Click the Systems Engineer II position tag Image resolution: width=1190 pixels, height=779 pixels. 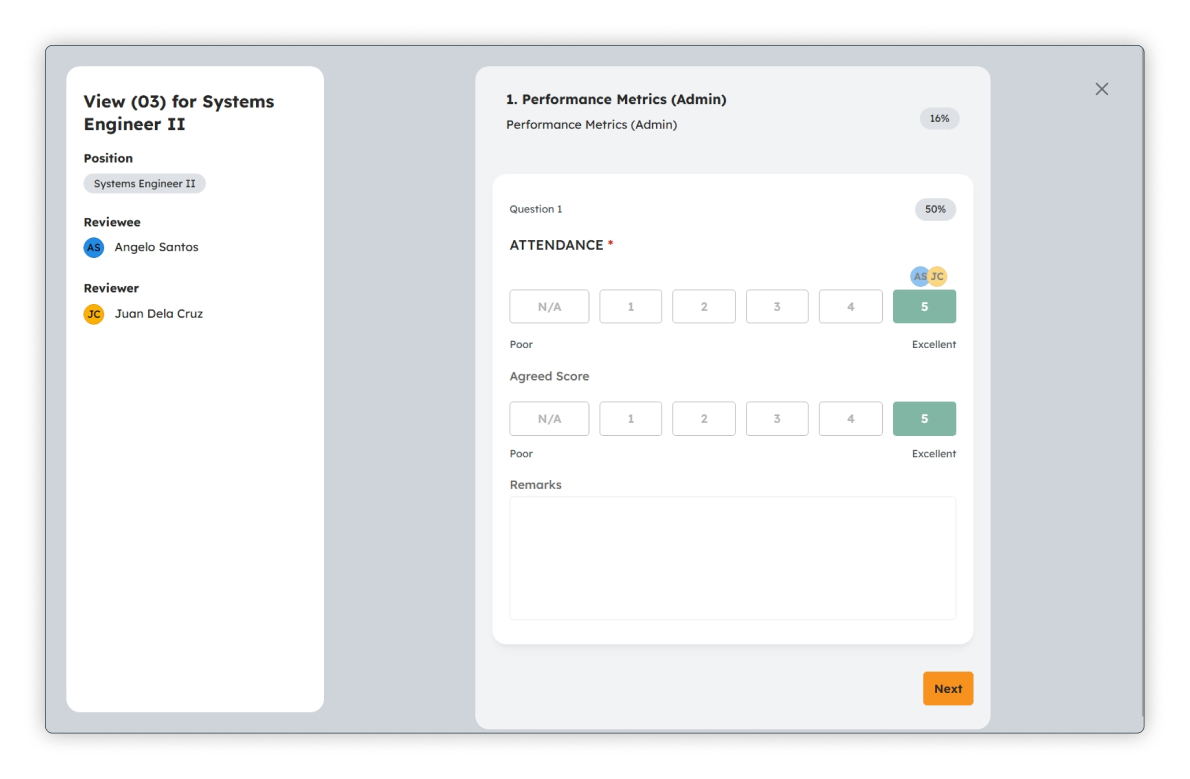click(x=144, y=184)
